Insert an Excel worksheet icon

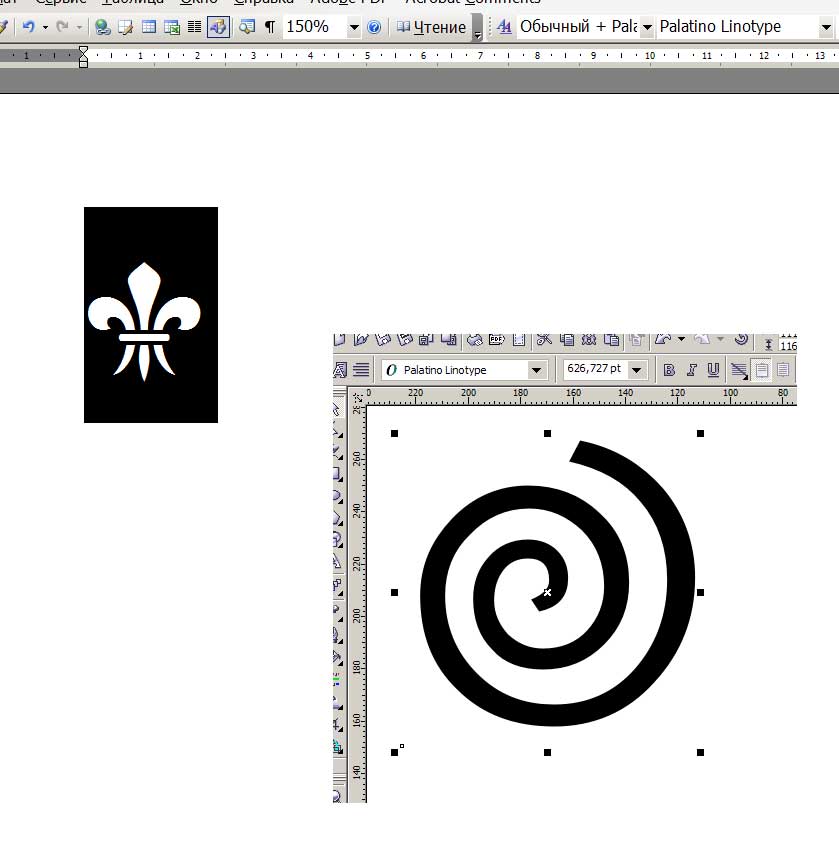click(x=172, y=27)
